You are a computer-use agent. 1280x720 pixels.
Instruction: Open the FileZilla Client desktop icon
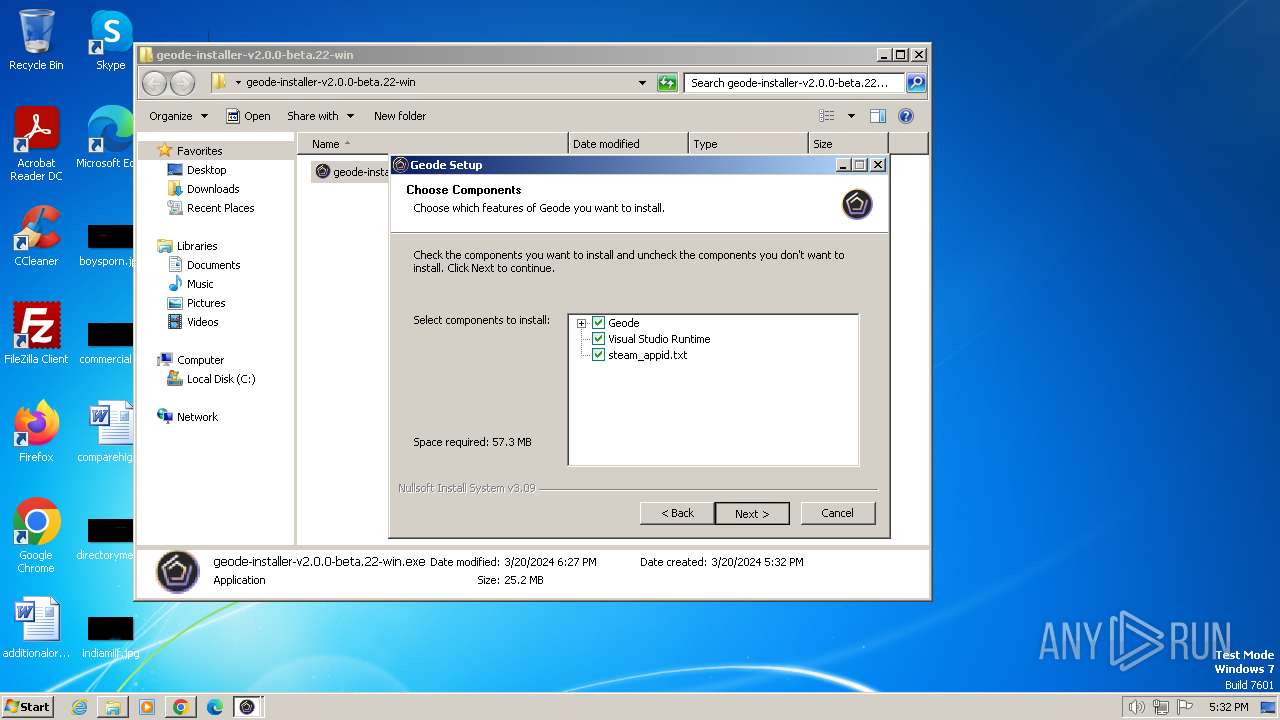(36, 334)
